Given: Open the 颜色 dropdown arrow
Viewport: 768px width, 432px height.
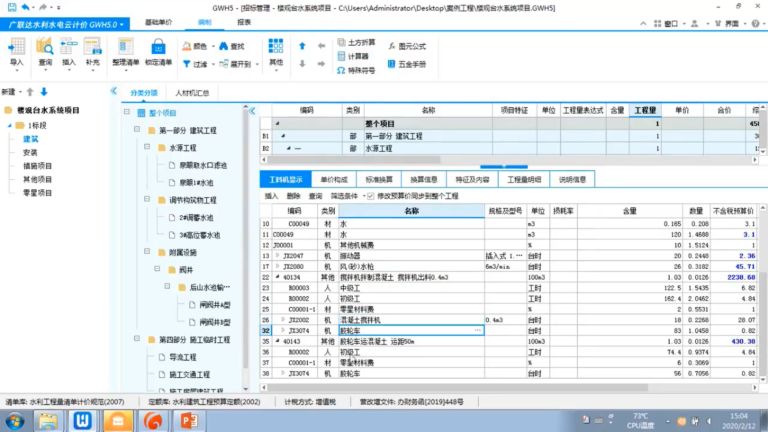Looking at the screenshot, I should click(213, 47).
